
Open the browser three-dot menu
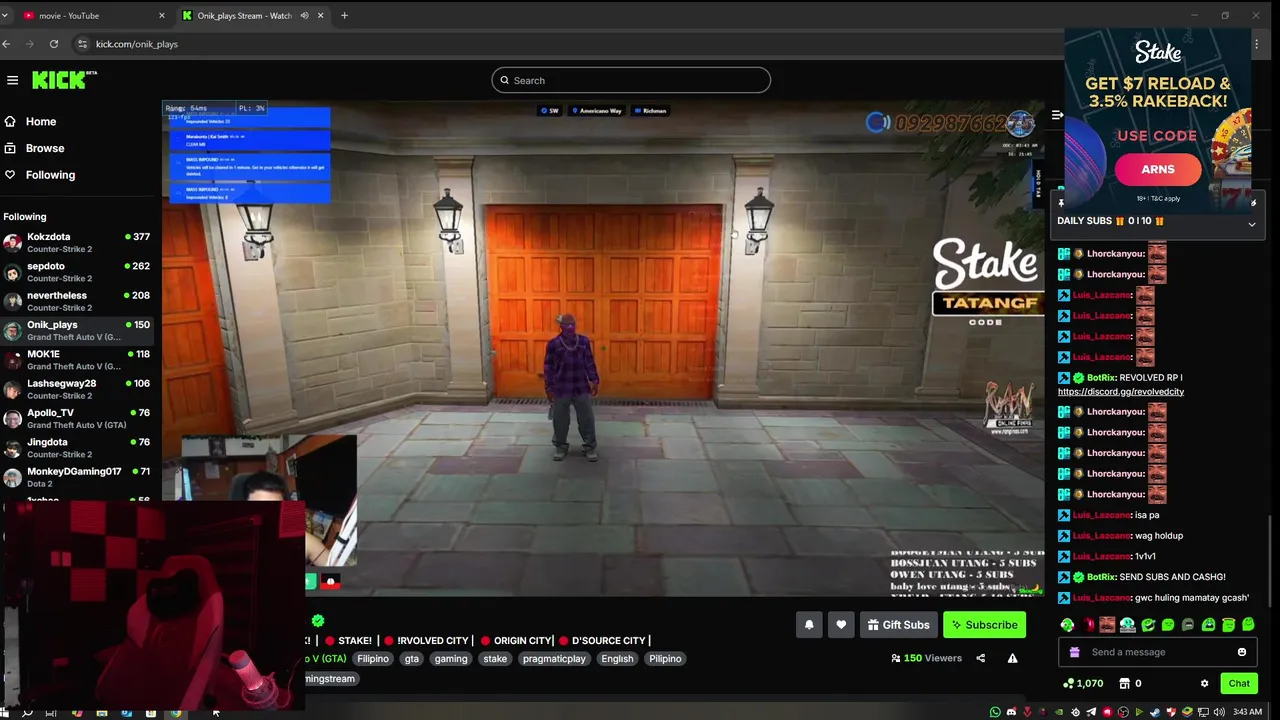pyautogui.click(x=1257, y=44)
